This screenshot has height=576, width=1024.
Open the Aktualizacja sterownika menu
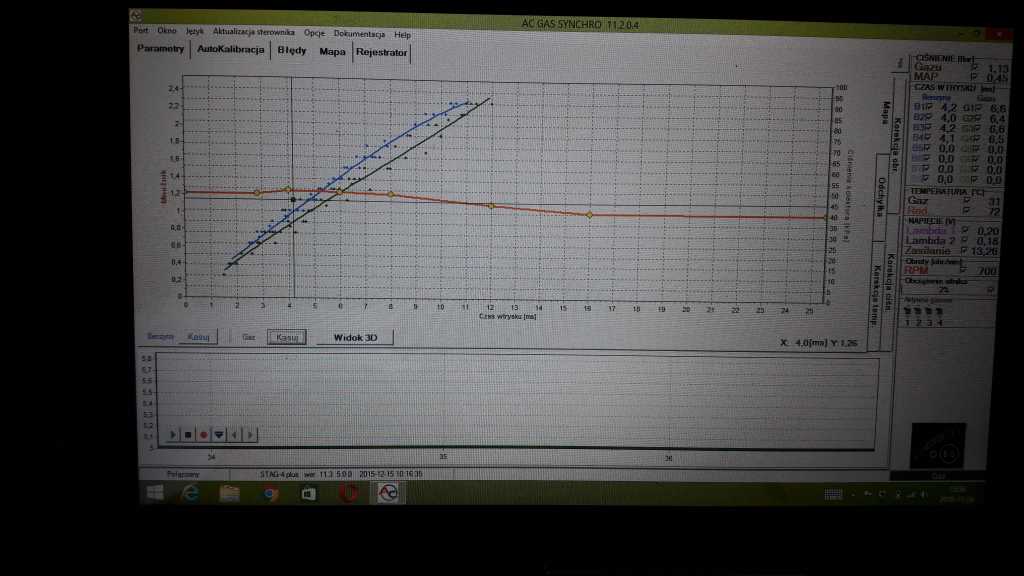tap(255, 33)
